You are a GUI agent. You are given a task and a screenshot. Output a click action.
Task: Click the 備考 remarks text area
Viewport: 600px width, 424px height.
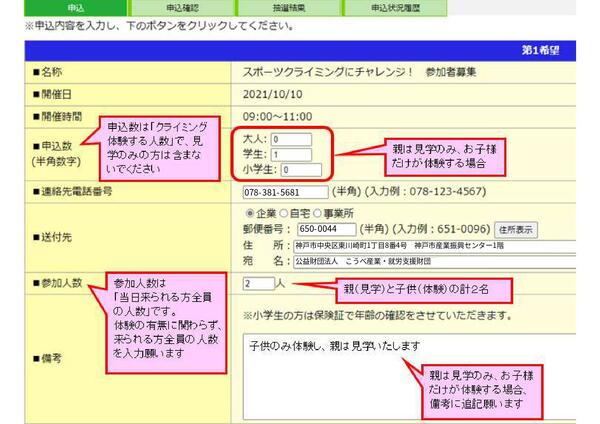pyautogui.click(x=409, y=377)
